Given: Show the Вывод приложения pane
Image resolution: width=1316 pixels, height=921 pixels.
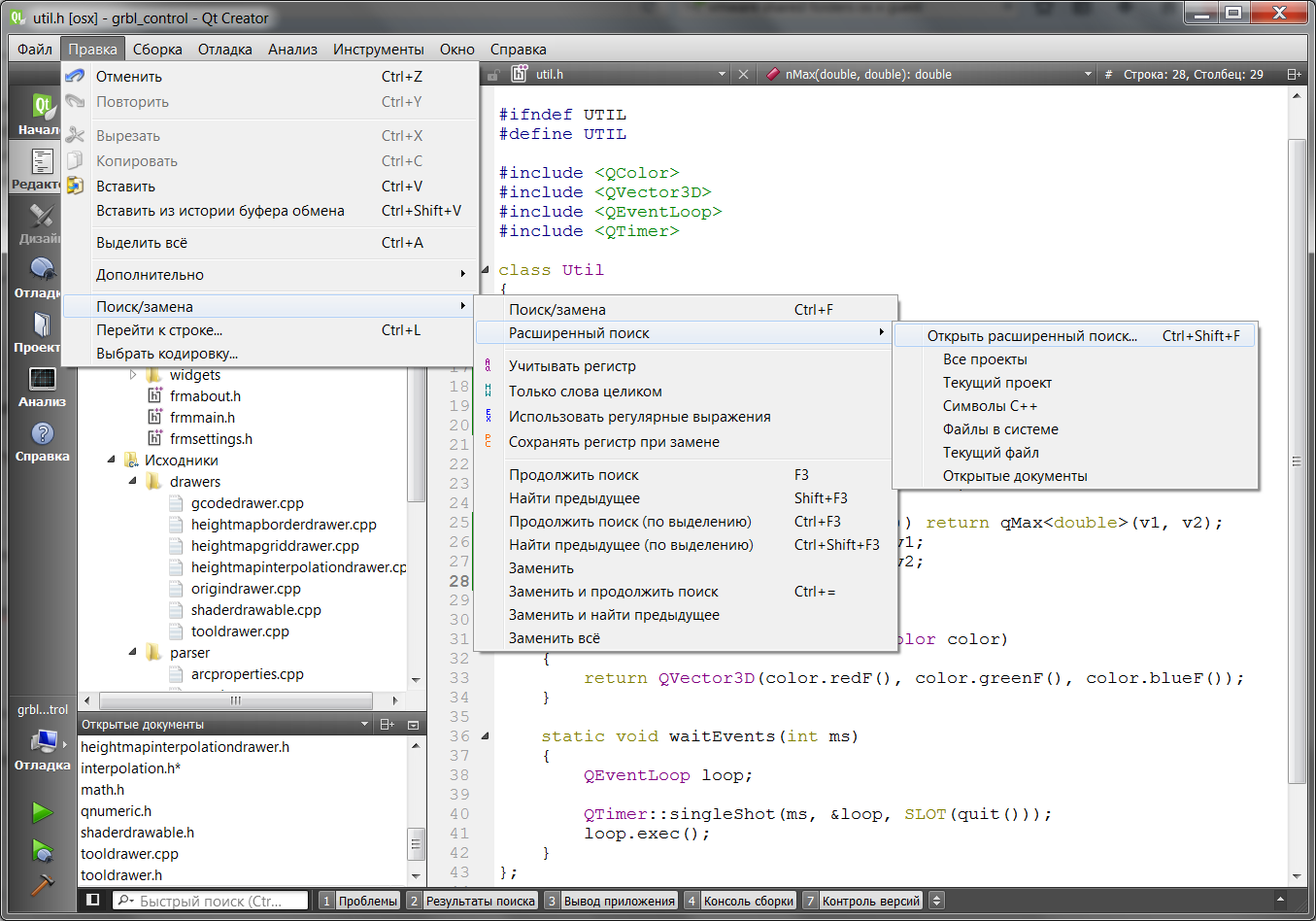Looking at the screenshot, I should point(610,901).
